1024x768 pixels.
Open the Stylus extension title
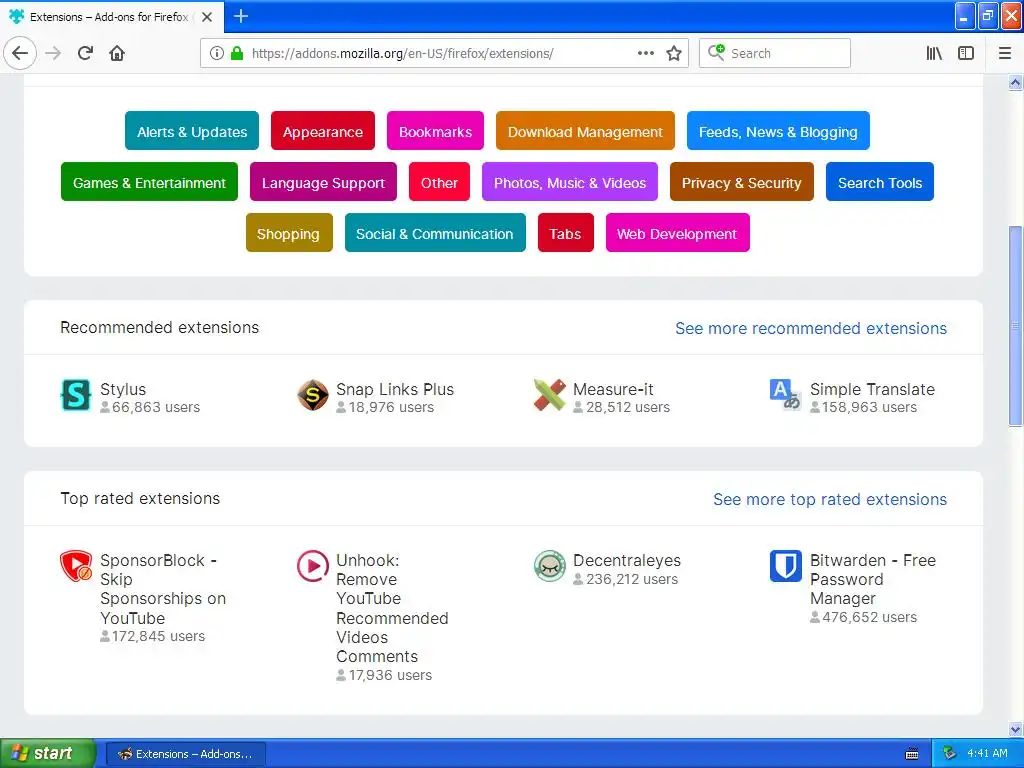coord(123,389)
